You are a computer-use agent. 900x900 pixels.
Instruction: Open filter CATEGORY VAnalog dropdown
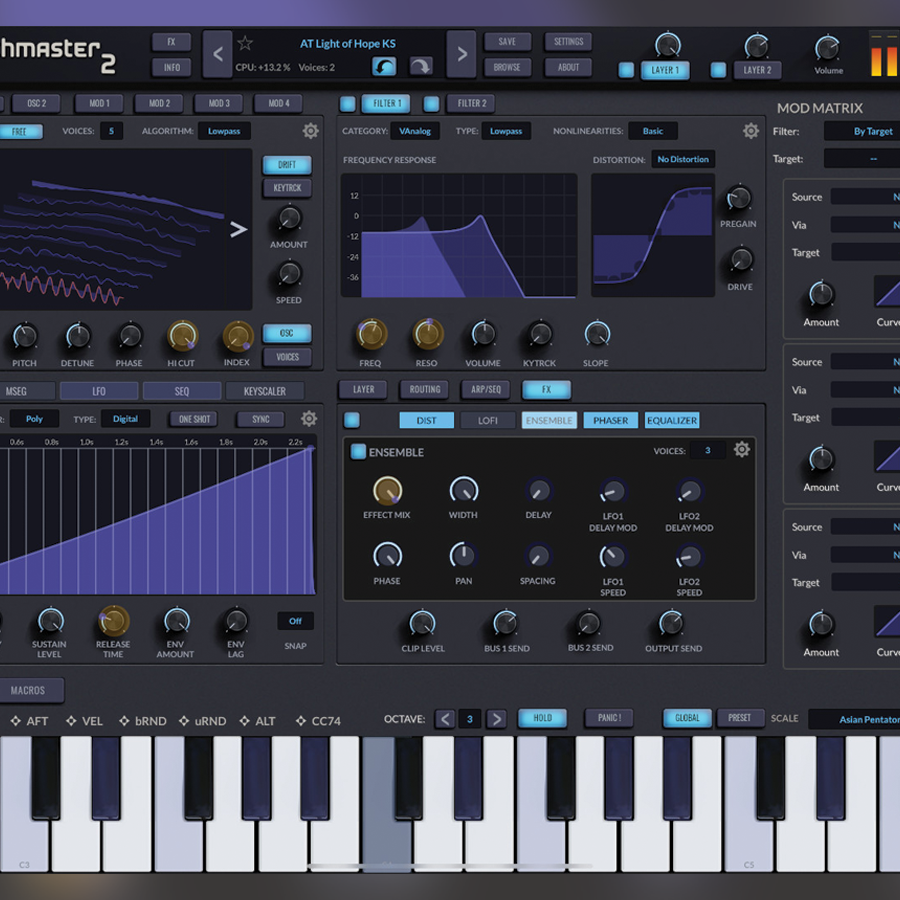[x=415, y=131]
